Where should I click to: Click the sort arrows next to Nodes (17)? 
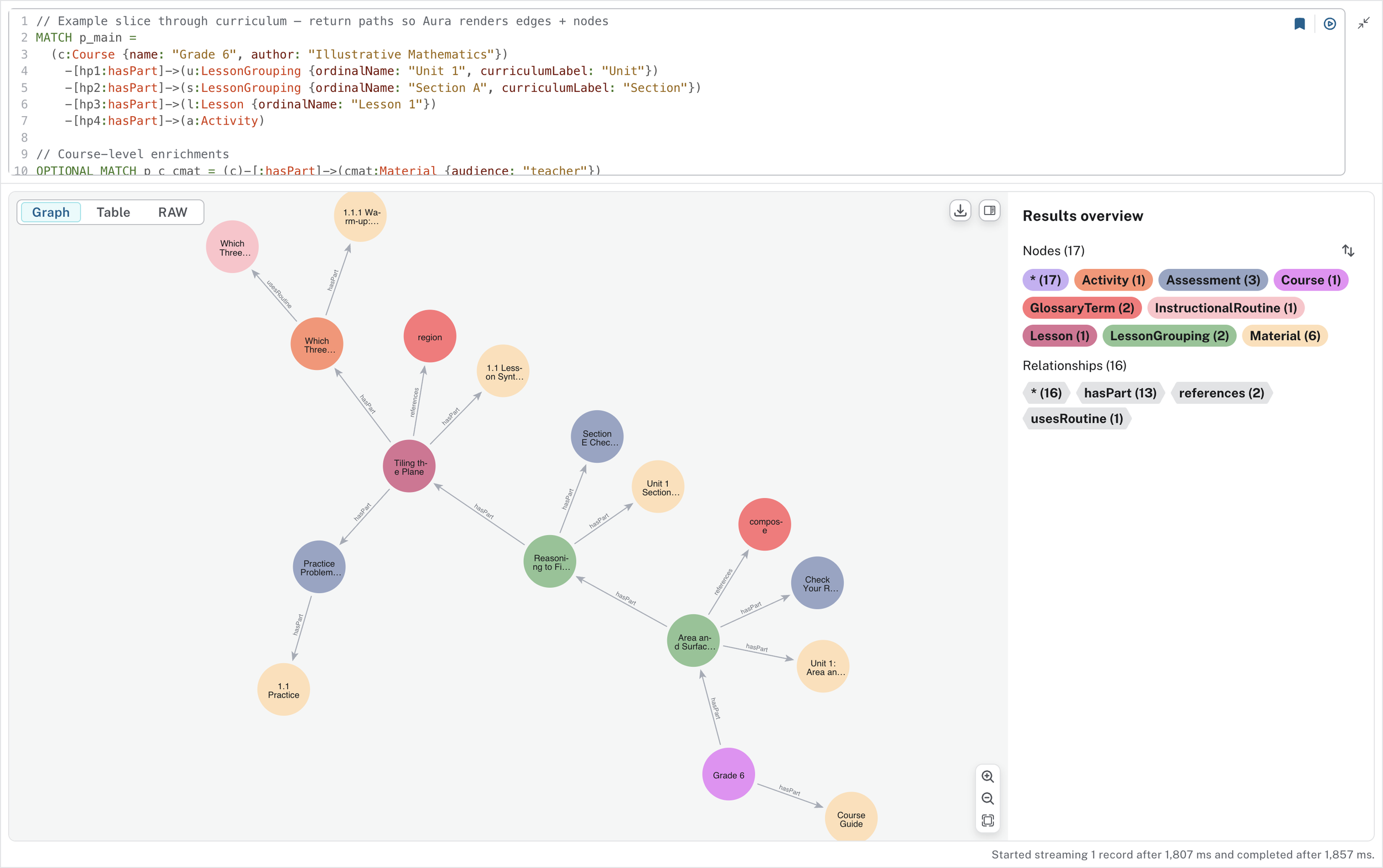1348,251
